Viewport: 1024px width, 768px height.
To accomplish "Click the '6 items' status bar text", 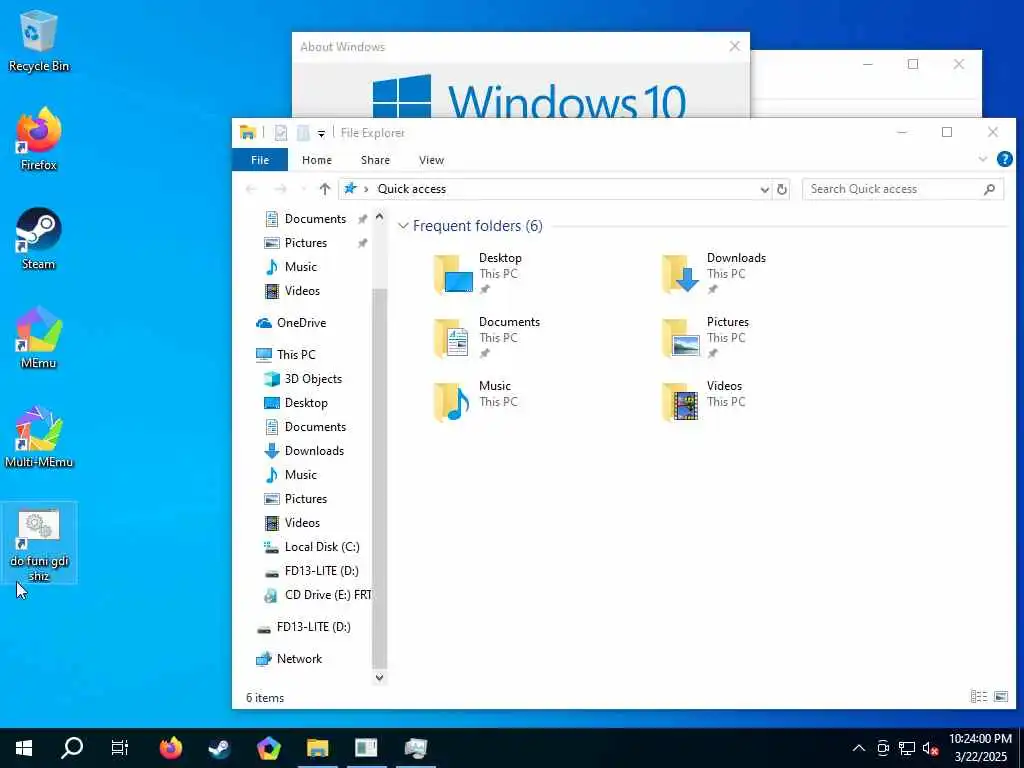I will [x=265, y=697].
